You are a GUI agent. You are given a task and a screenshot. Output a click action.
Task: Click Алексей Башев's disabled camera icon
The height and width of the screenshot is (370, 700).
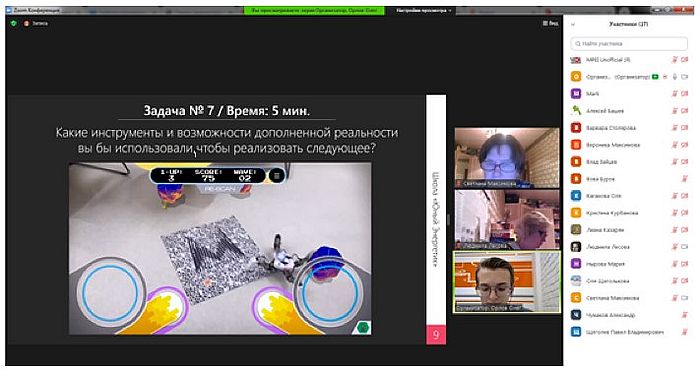685,111
